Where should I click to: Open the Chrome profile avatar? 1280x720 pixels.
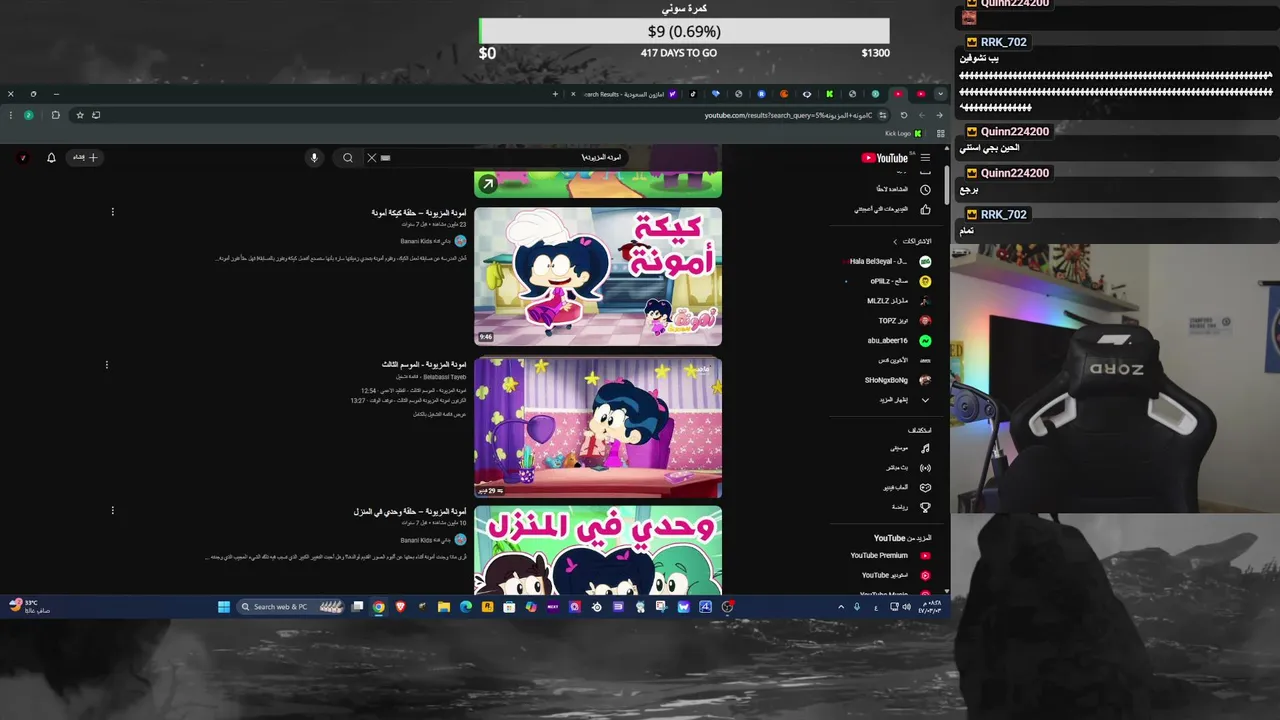[x=28, y=115]
